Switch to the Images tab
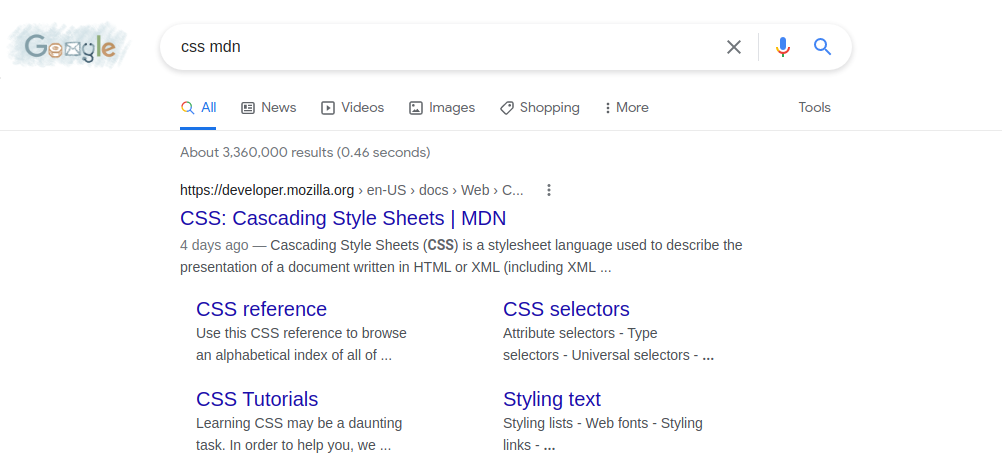This screenshot has width=1002, height=466. (x=442, y=108)
